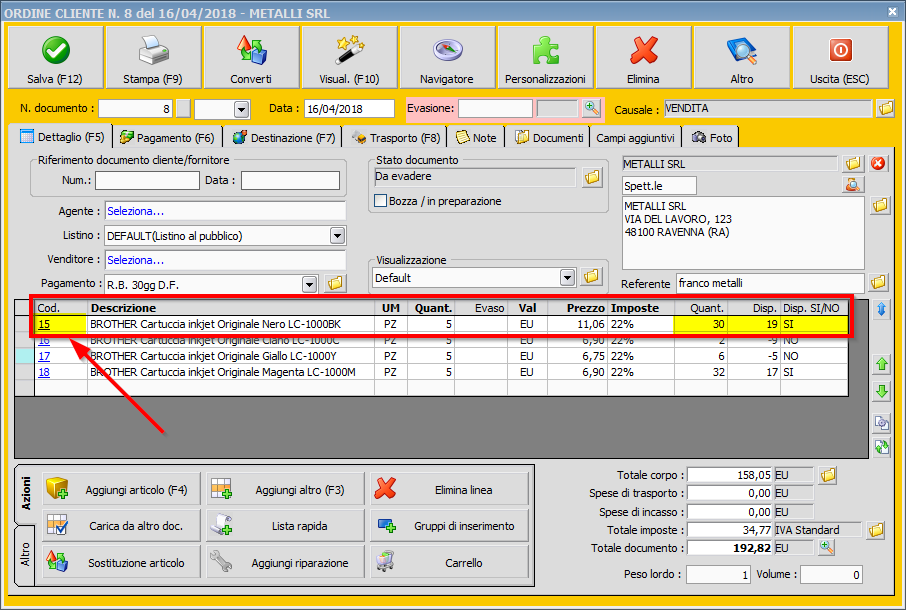Image resolution: width=906 pixels, height=610 pixels.
Task: Open the Foto tab
Action: (712, 137)
